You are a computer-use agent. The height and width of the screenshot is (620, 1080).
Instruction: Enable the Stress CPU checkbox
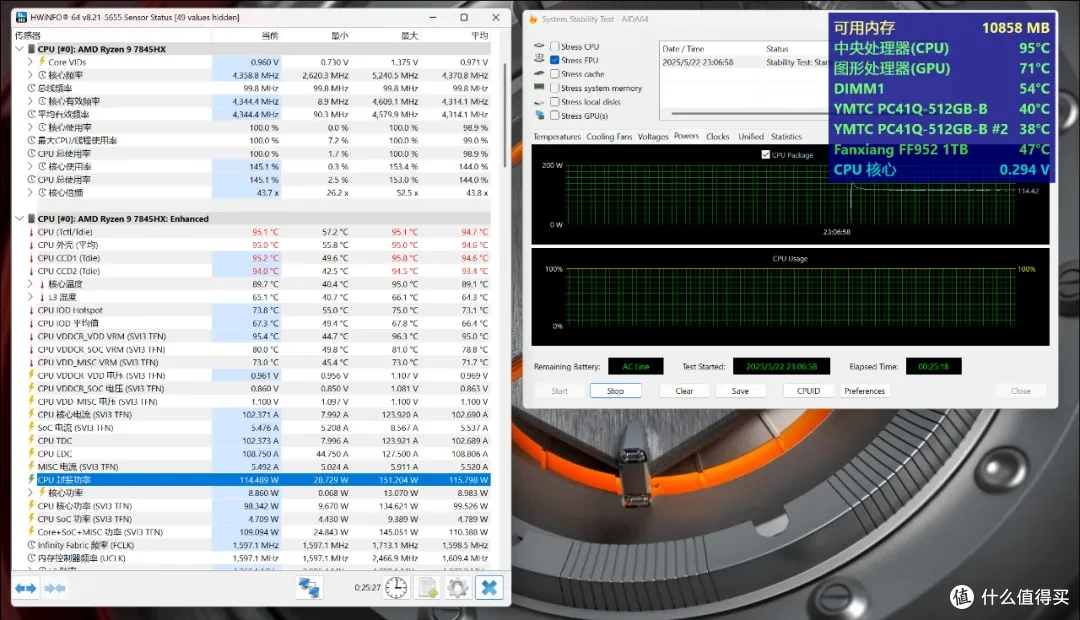(x=554, y=46)
